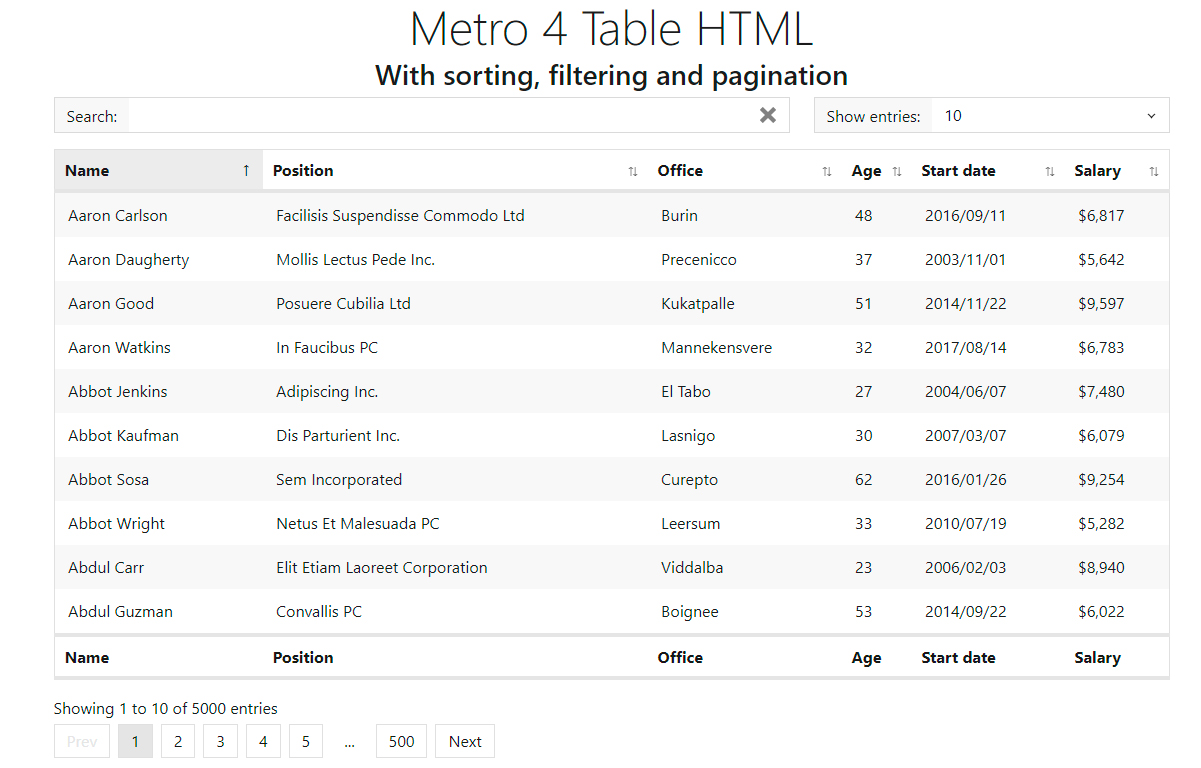Click the Start date sort arrows icon
1201x768 pixels.
(1049, 172)
